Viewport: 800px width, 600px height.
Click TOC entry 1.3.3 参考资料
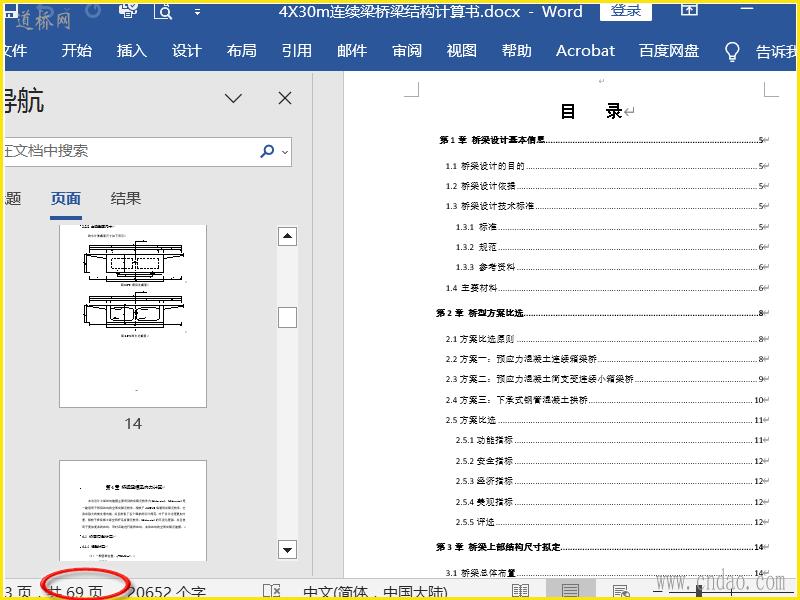tap(612, 267)
